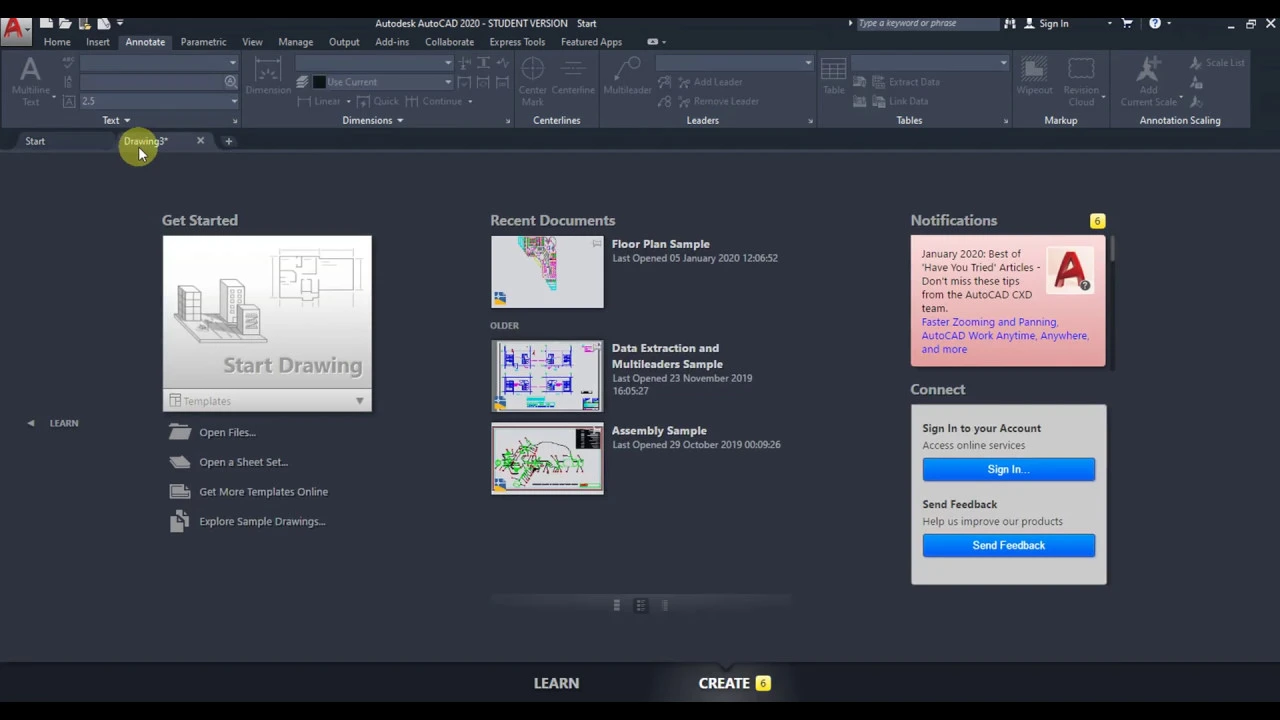Click Open Files link

[x=227, y=432]
